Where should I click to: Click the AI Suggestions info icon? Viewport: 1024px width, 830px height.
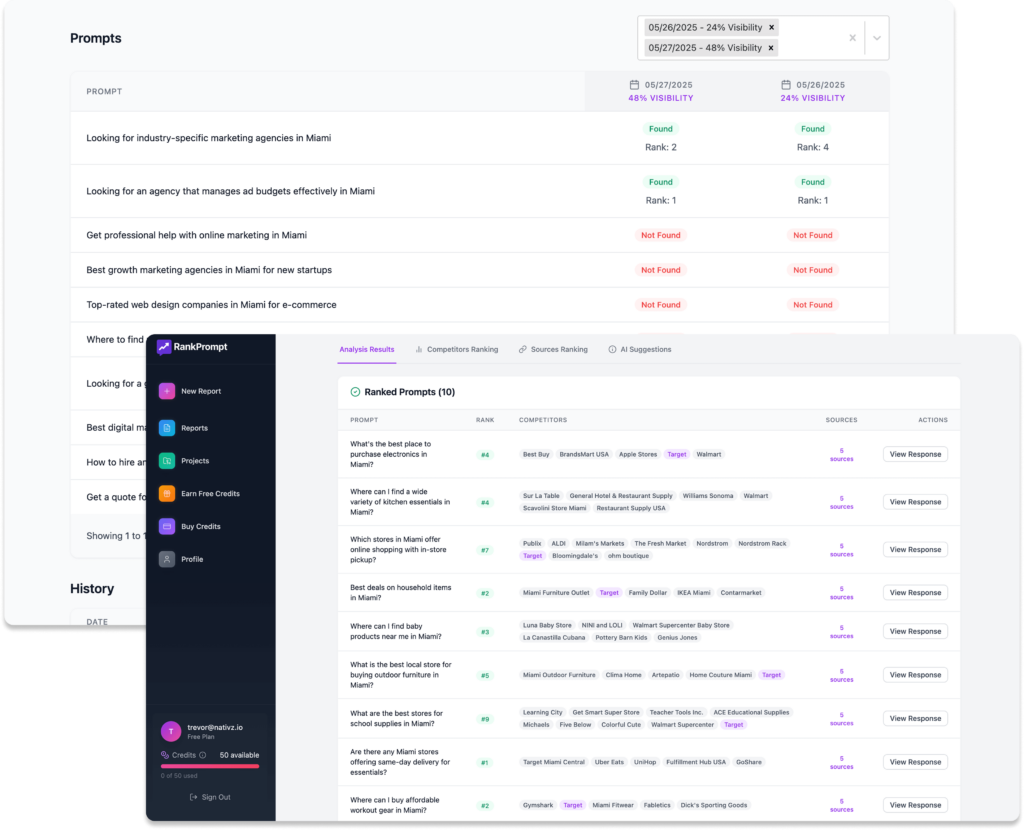(x=612, y=349)
